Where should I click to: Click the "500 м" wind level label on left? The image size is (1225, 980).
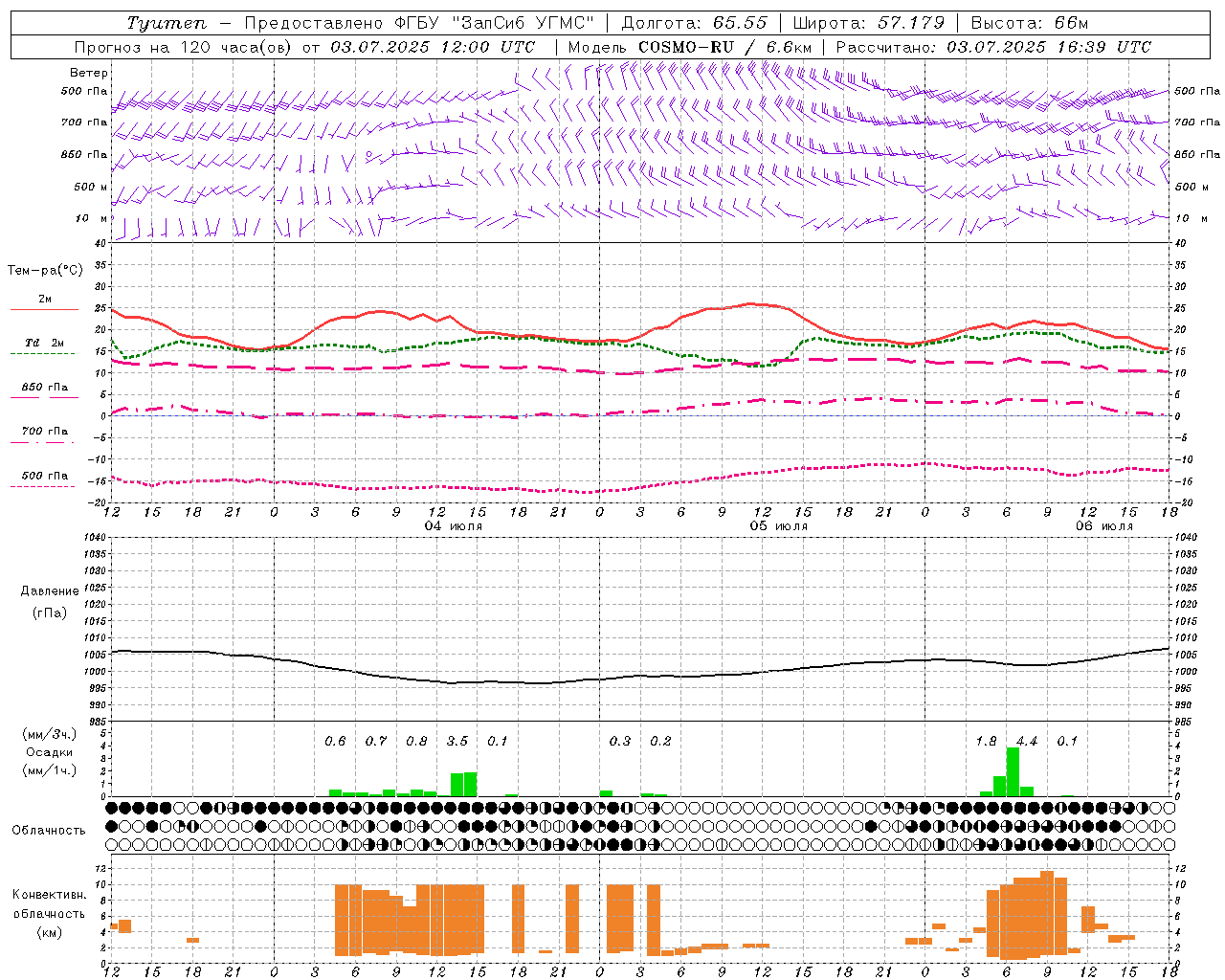coord(91,187)
